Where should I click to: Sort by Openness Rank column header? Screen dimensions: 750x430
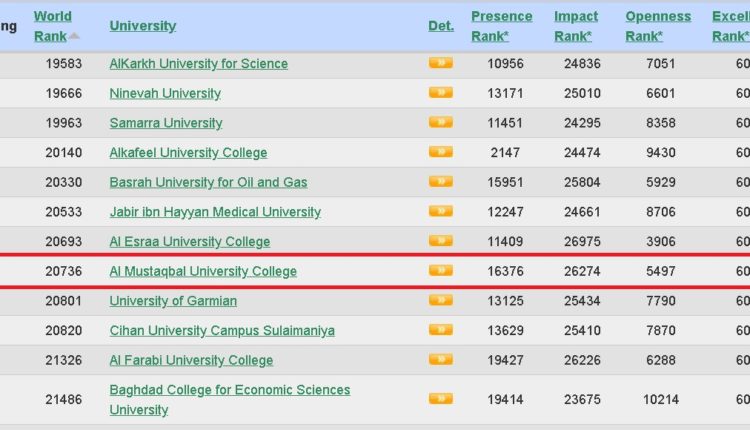click(657, 26)
